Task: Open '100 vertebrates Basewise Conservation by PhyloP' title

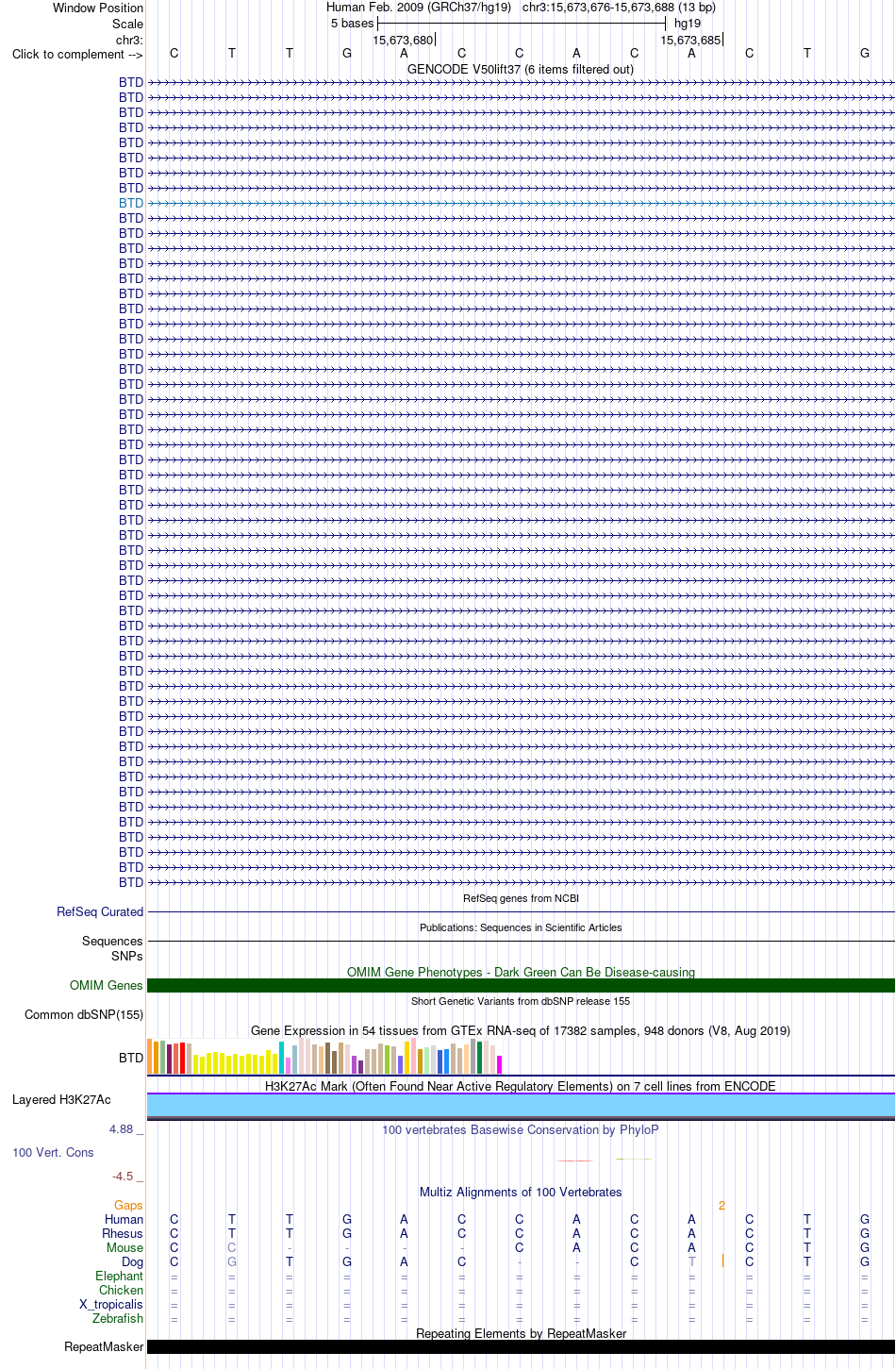Action: 521,1129
